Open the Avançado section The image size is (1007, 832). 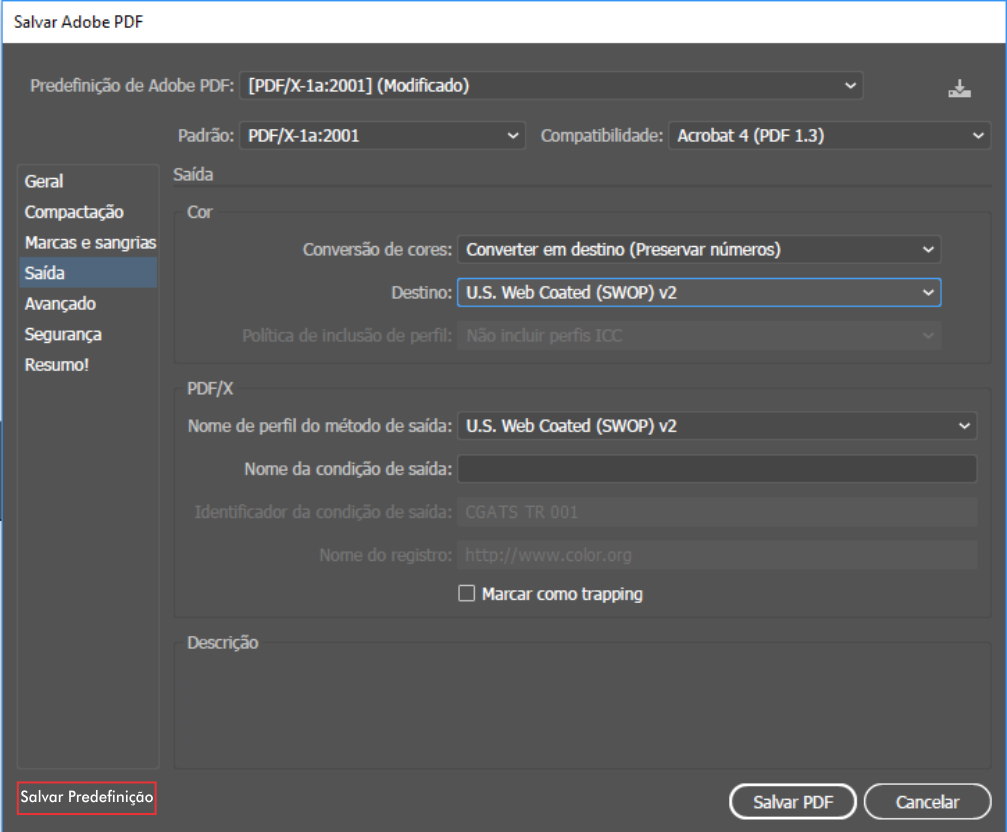pyautogui.click(x=60, y=304)
